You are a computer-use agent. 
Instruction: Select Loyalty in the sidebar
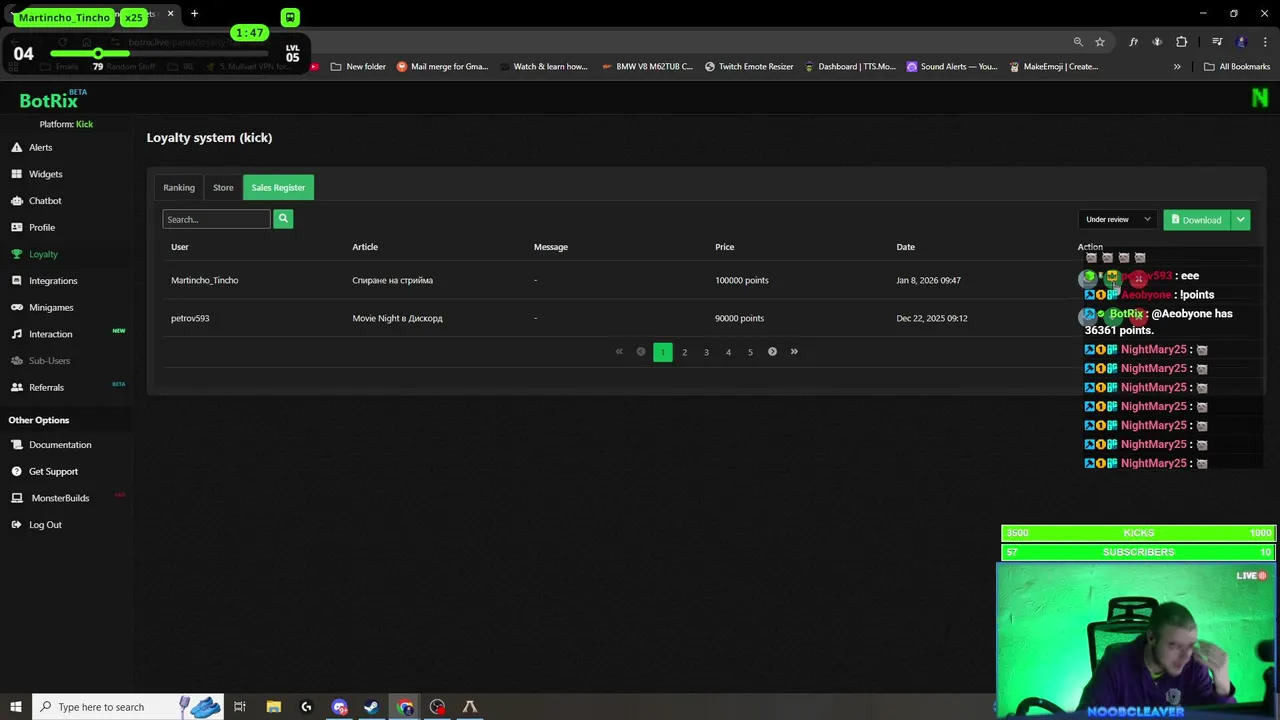coord(43,254)
